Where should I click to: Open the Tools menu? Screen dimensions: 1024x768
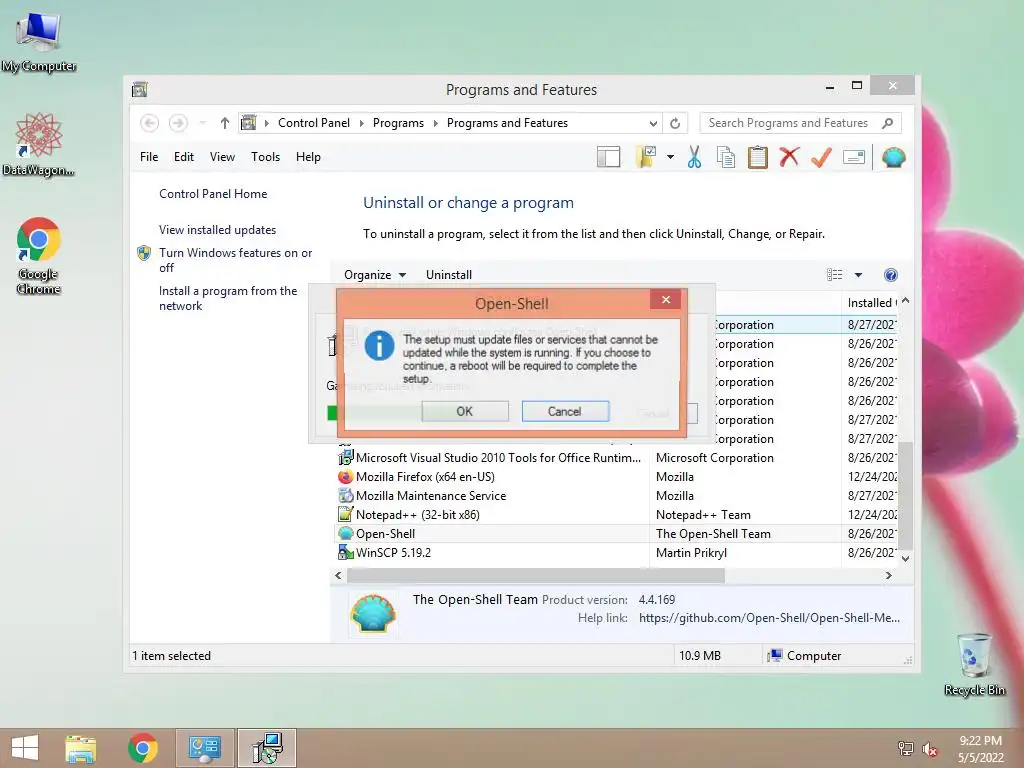(x=265, y=157)
